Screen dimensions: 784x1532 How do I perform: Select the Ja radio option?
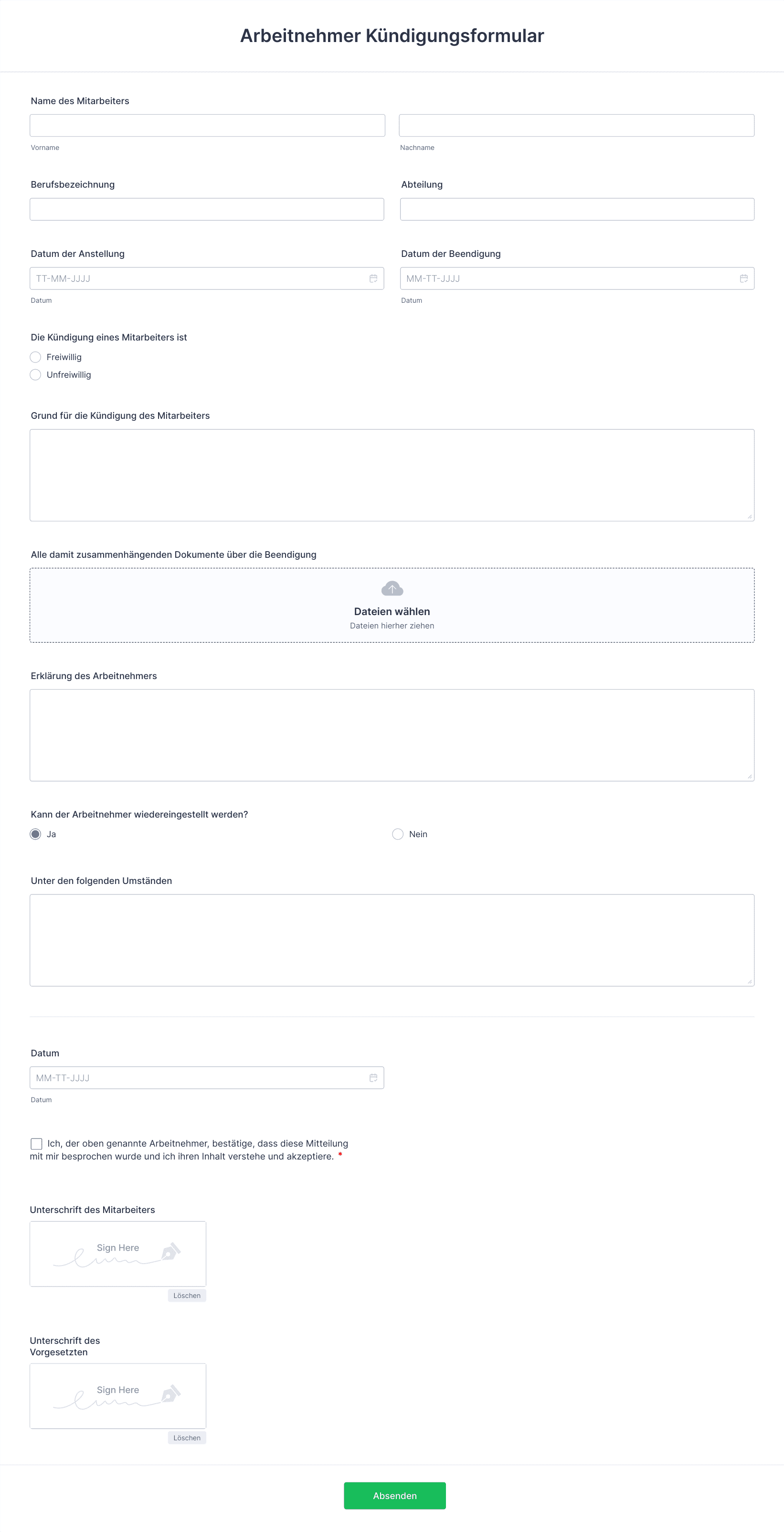point(36,834)
